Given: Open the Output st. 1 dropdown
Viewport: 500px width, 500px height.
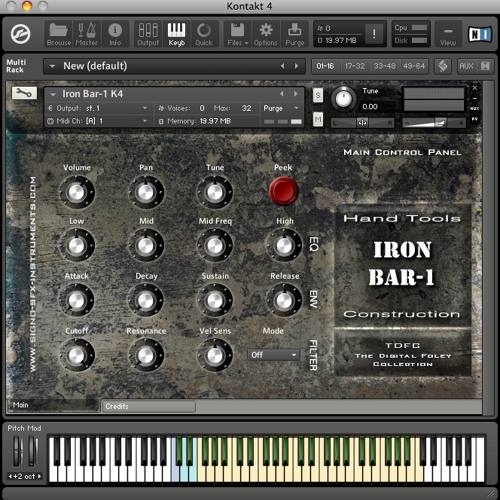Looking at the screenshot, I should (x=98, y=108).
